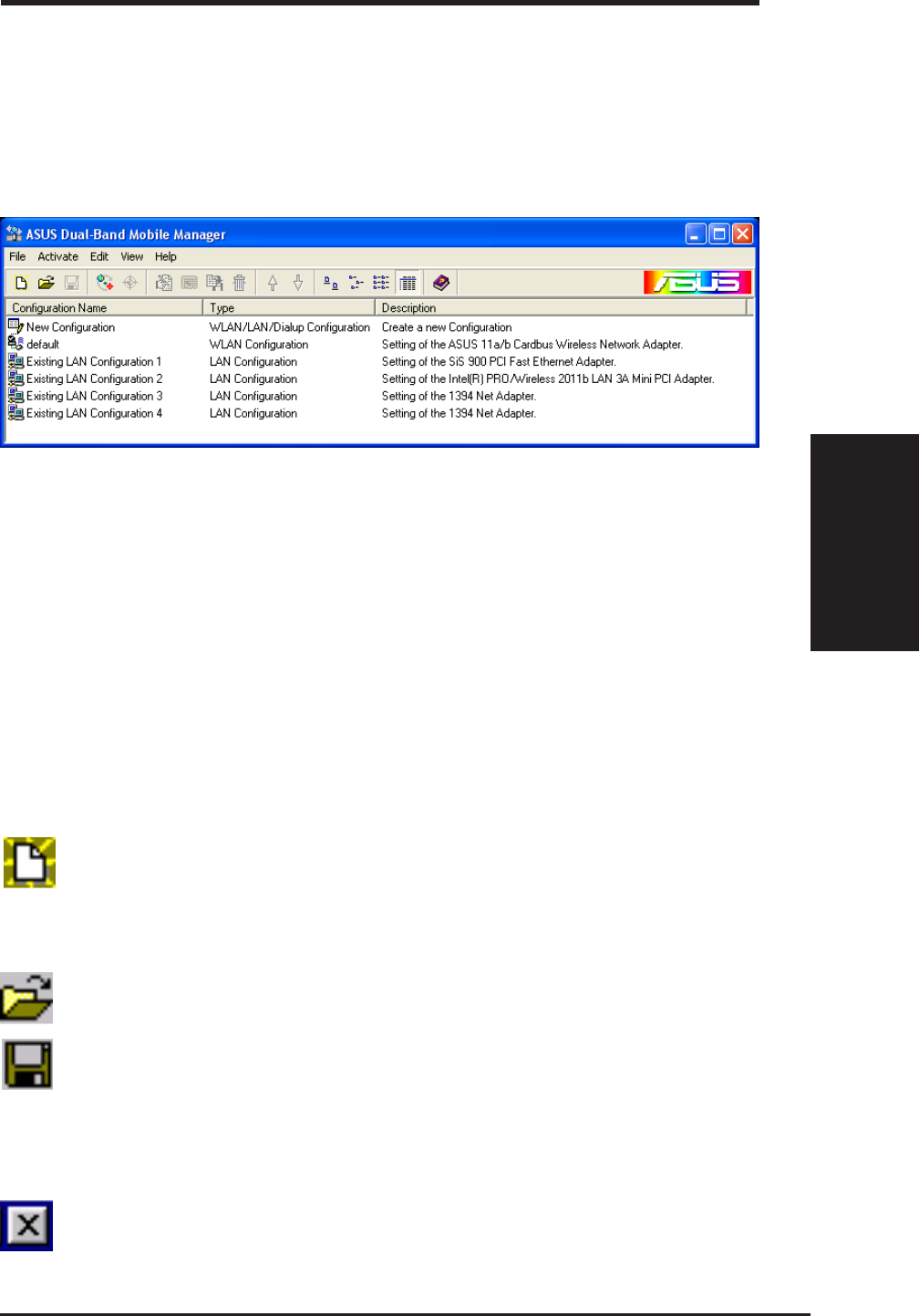
Task: Open the Help menu
Action: tap(166, 257)
